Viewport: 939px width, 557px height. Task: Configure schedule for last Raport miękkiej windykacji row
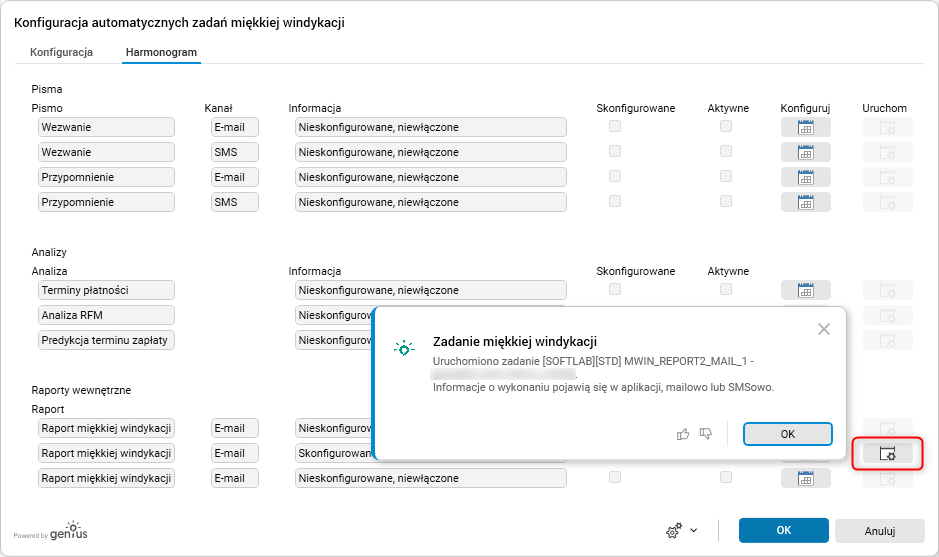tap(805, 478)
